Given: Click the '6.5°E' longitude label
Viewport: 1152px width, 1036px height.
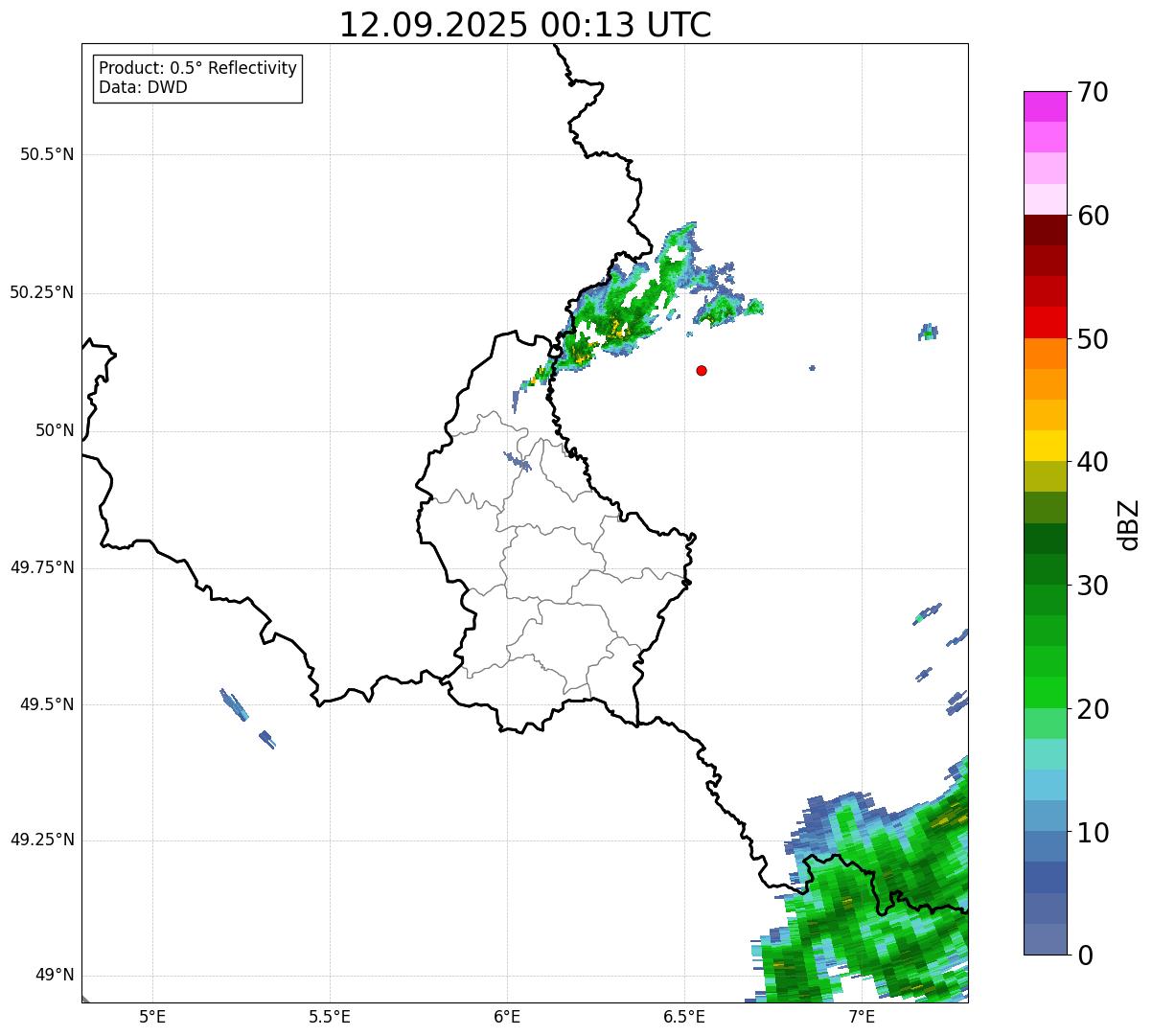Looking at the screenshot, I should coord(684,1016).
